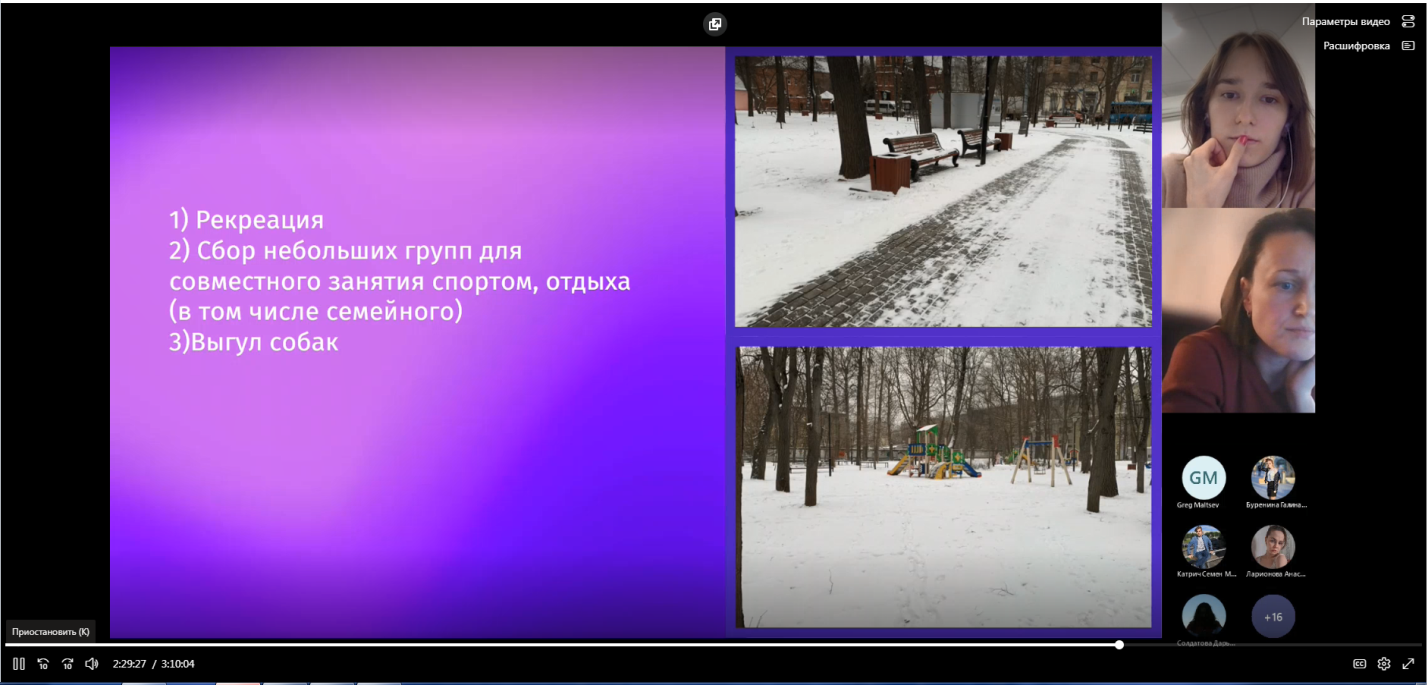The image size is (1428, 685).
Task: Select Greg Maltsev's GM avatar
Action: coord(1203,478)
